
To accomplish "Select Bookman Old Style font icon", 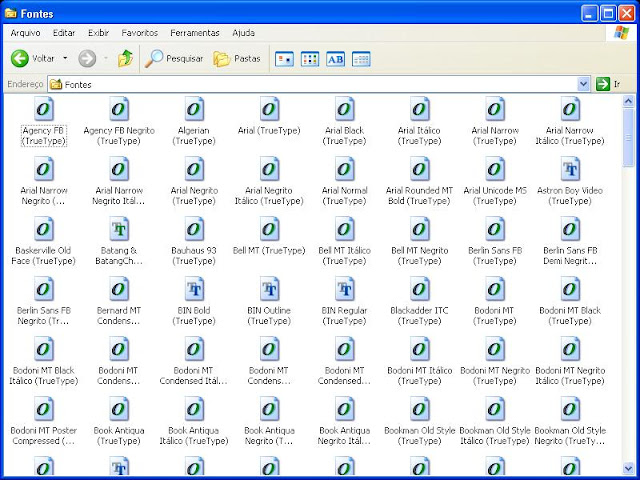I will pos(420,409).
